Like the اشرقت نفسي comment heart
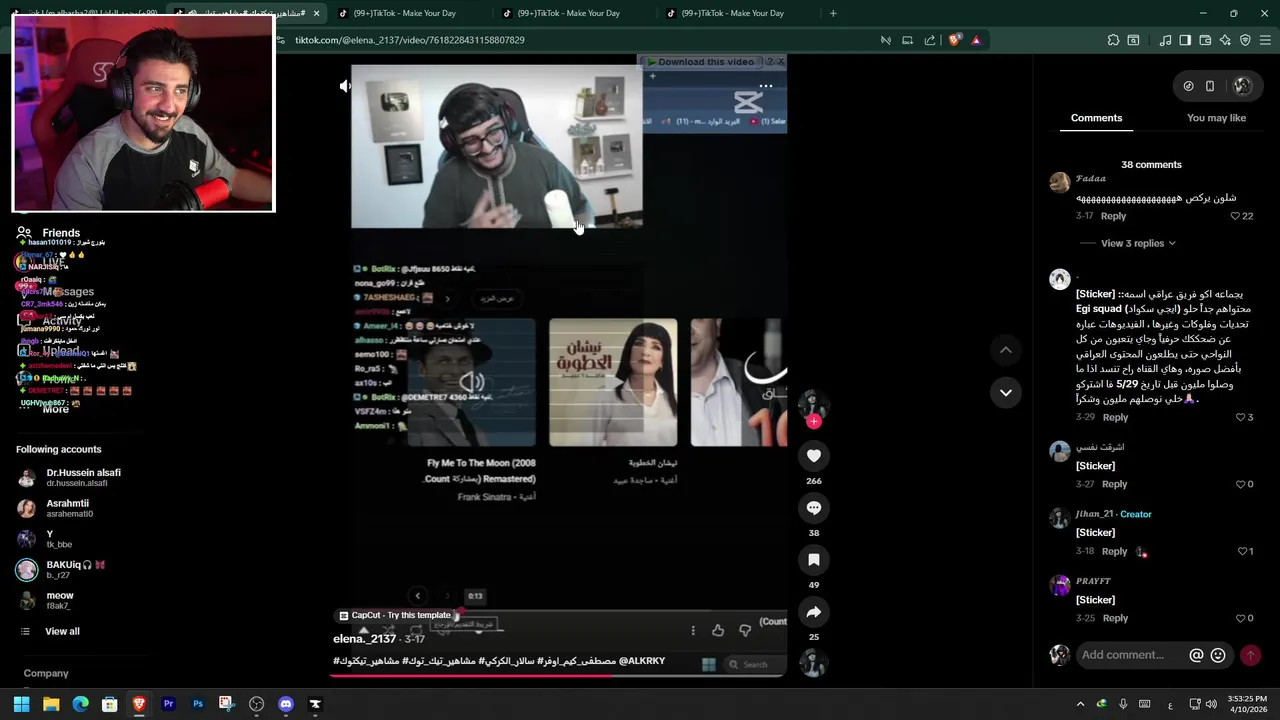 coord(1241,484)
